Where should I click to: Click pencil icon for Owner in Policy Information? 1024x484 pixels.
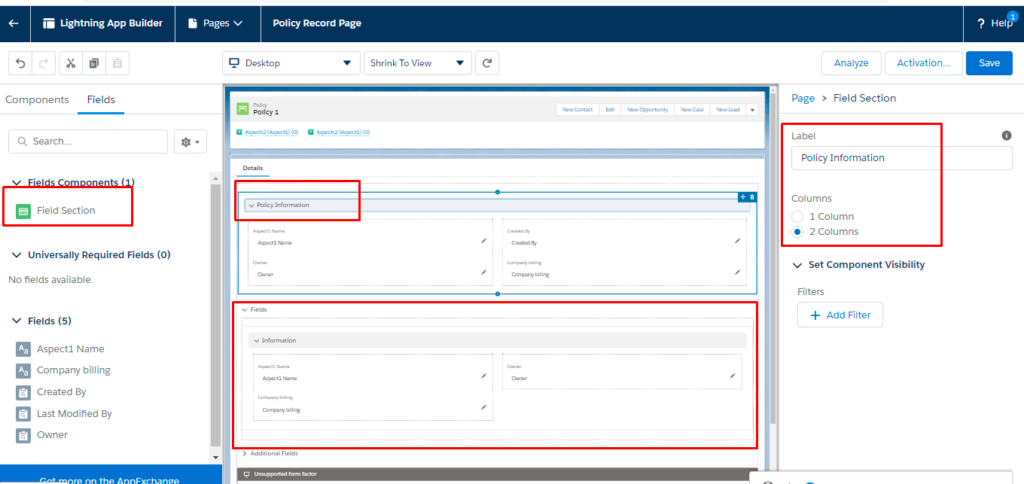pyautogui.click(x=484, y=272)
